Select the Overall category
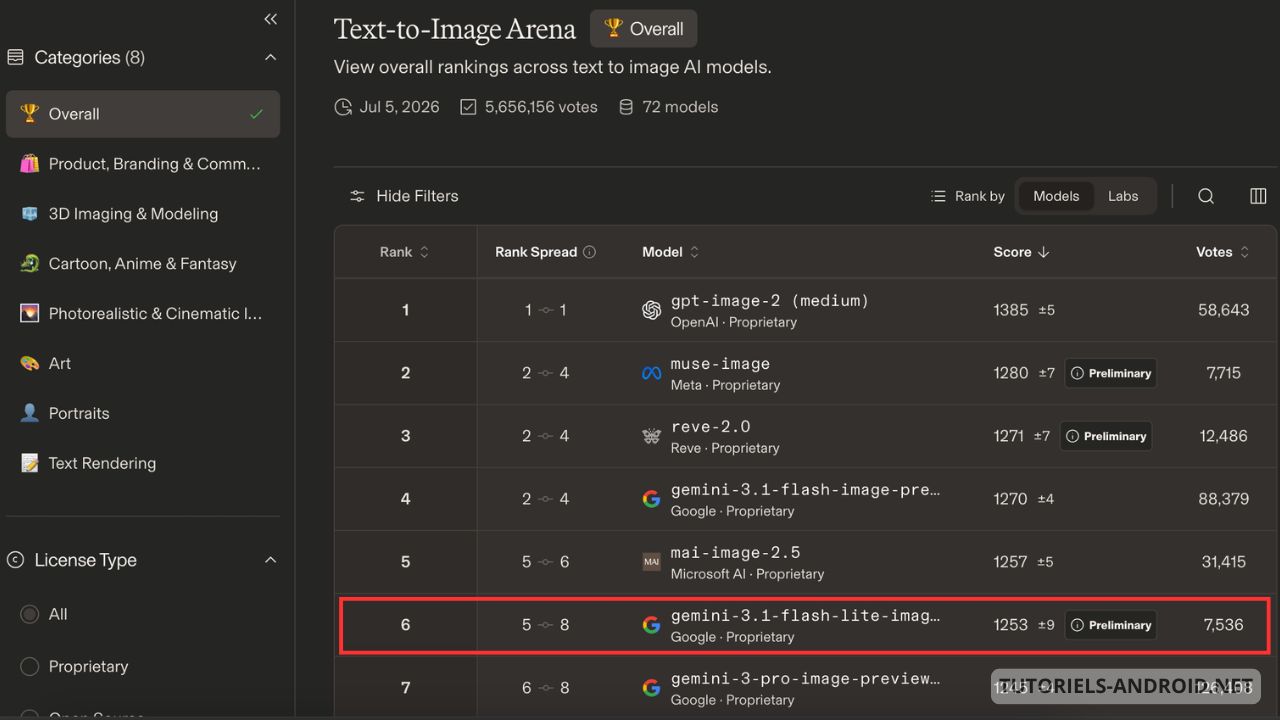Screen dimensions: 1280x720 tap(143, 114)
